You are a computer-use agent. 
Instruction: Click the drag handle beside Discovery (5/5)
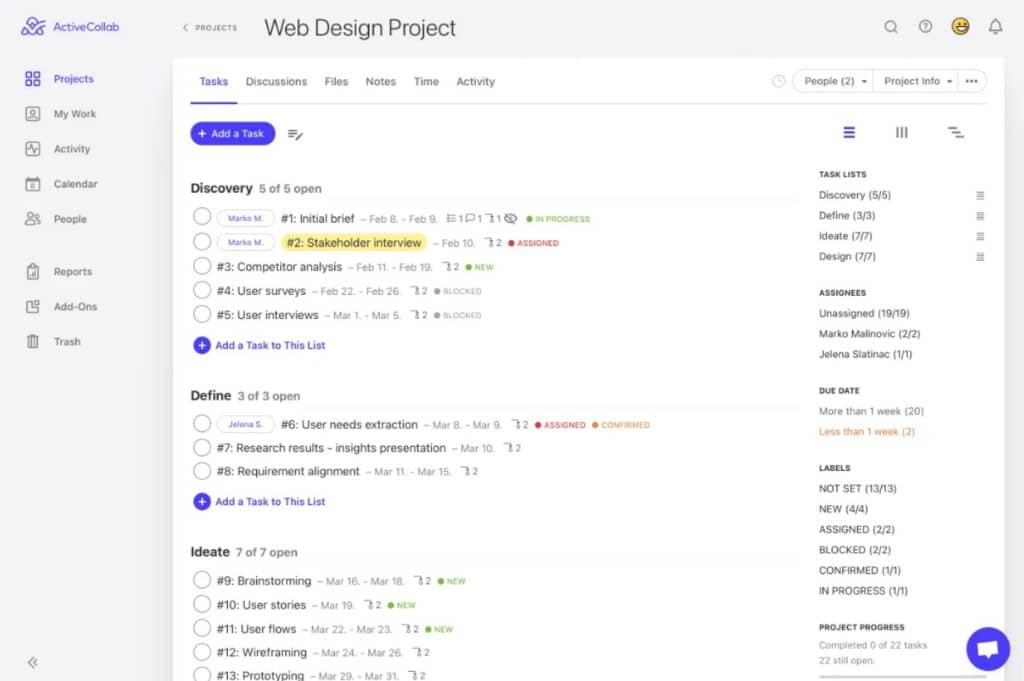pos(980,195)
